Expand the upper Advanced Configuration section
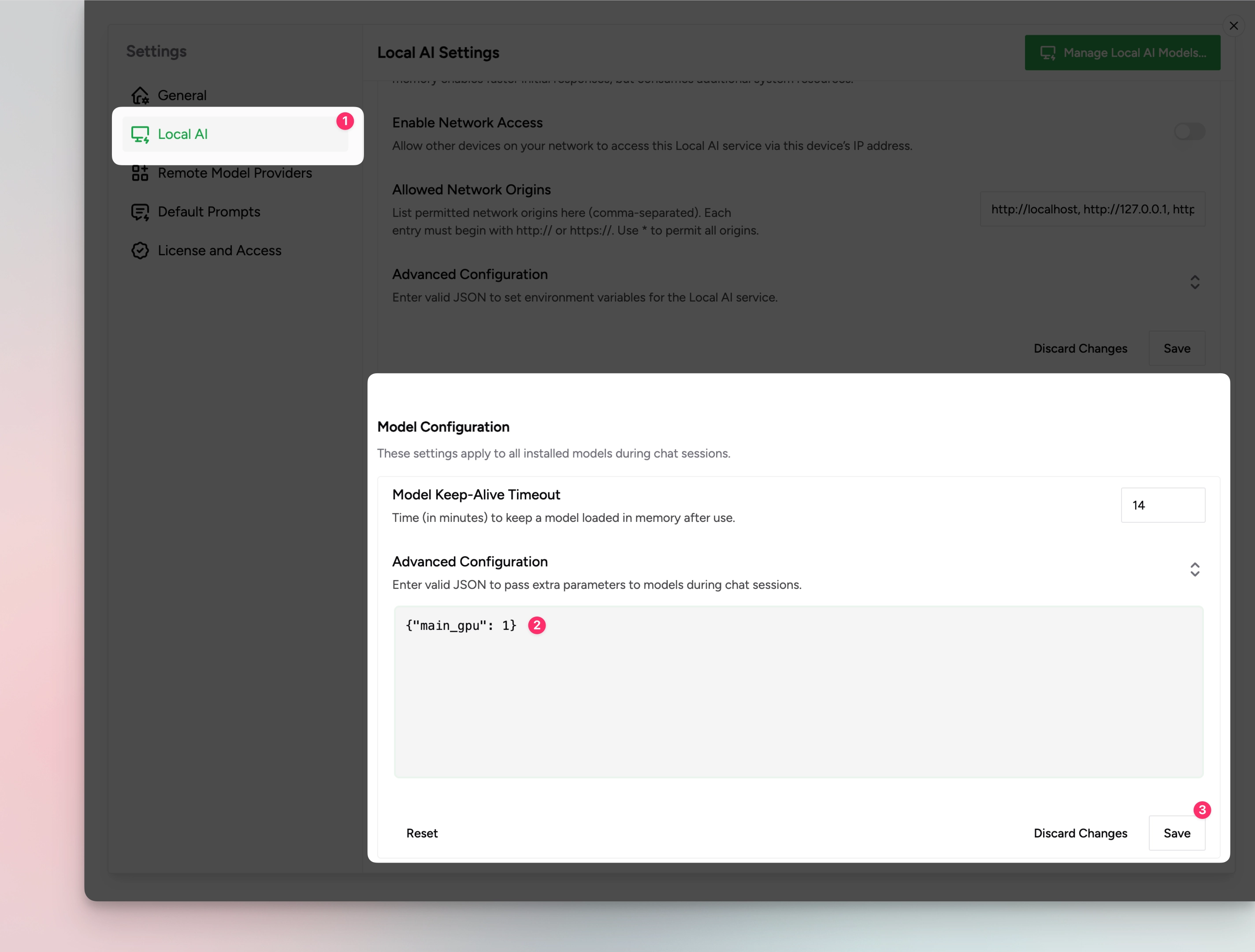Screen dimensions: 1255x952 1194,283
